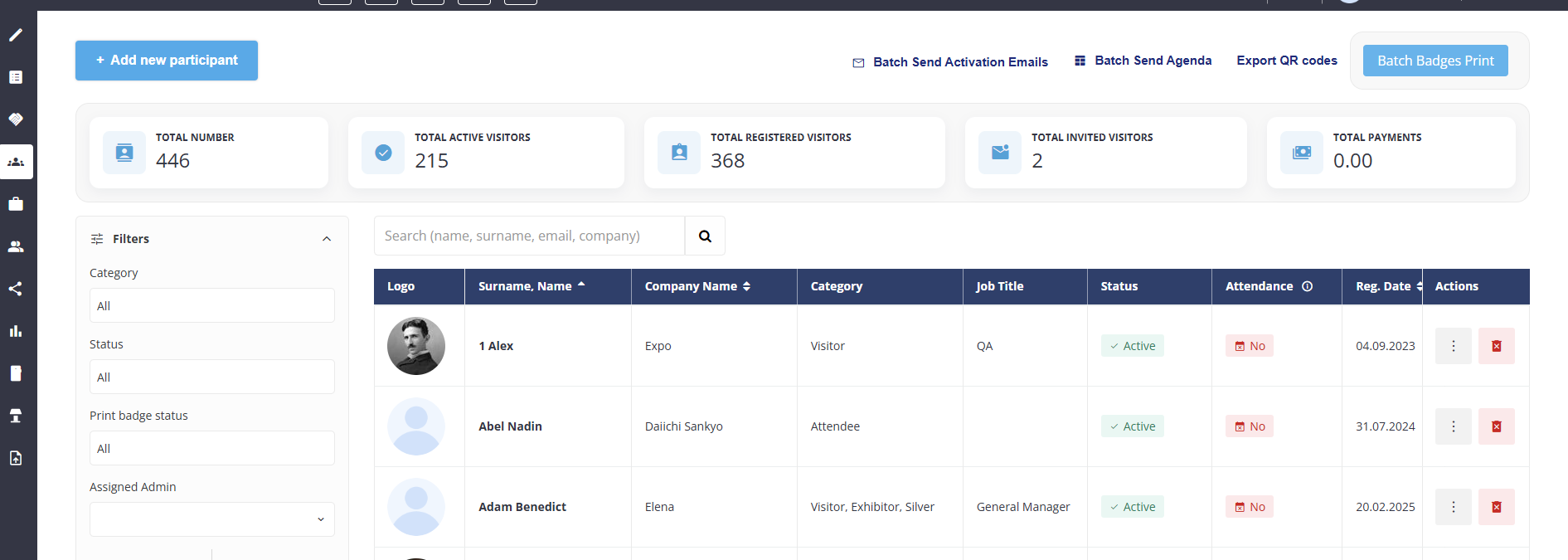This screenshot has width=1568, height=560.
Task: Click 1 Alex portrait photo thumbnail
Action: (x=416, y=346)
